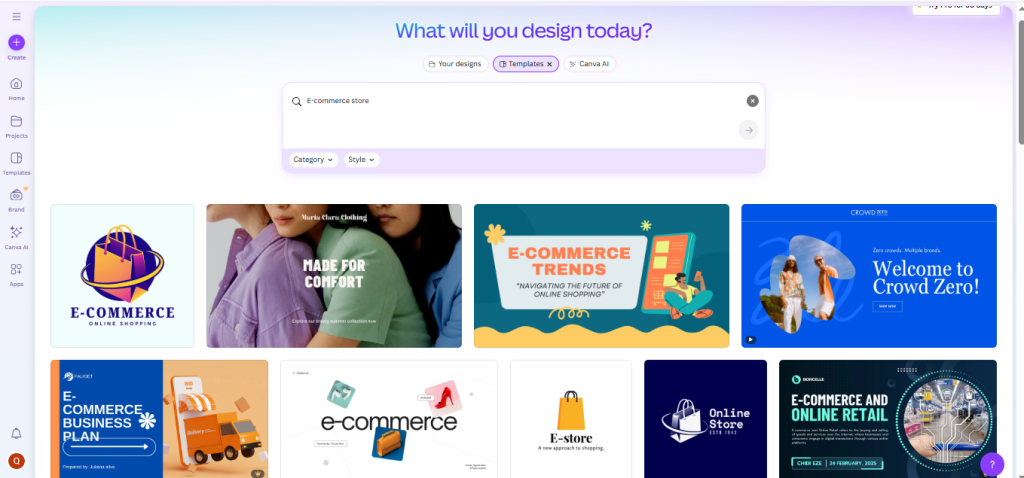Expand the Style dropdown
1024x478 pixels.
pos(362,159)
